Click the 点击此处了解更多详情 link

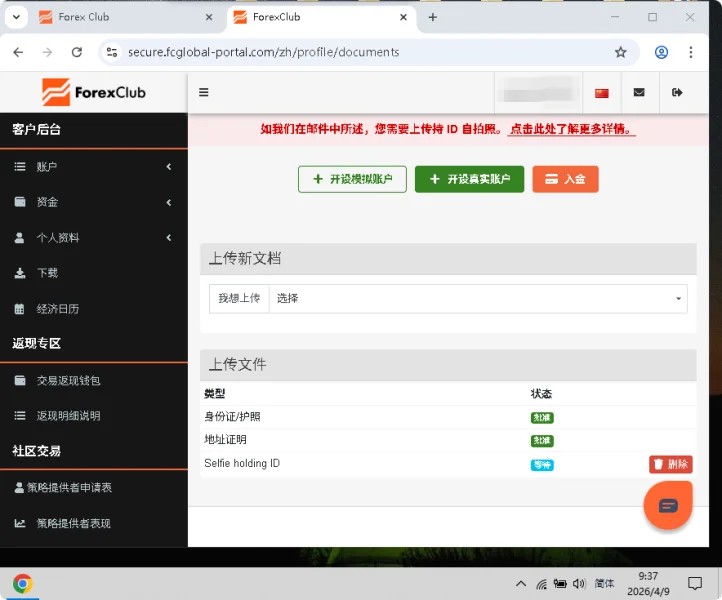[x=571, y=129]
